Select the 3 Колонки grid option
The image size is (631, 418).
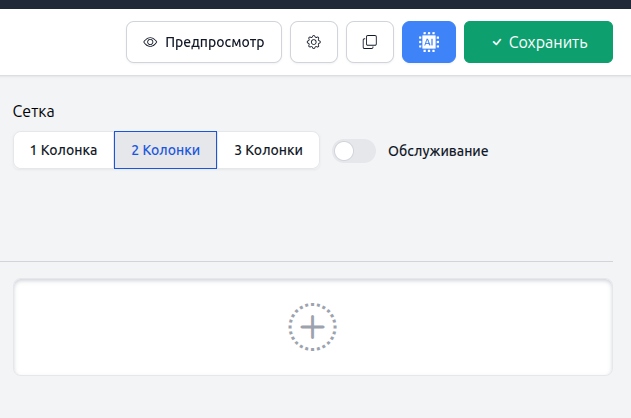[268, 150]
